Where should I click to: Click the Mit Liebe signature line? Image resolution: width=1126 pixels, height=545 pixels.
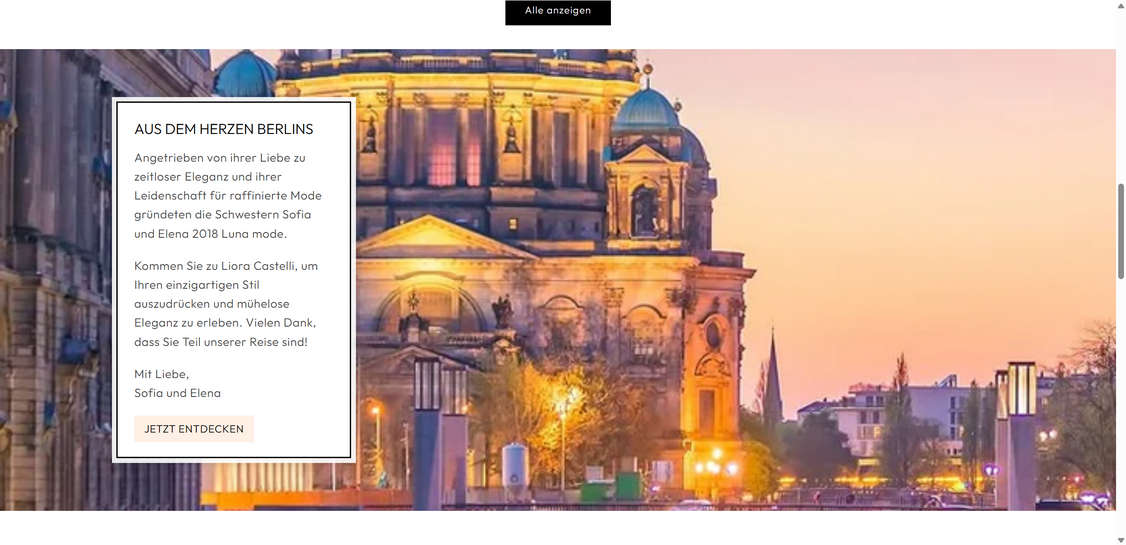(161, 374)
